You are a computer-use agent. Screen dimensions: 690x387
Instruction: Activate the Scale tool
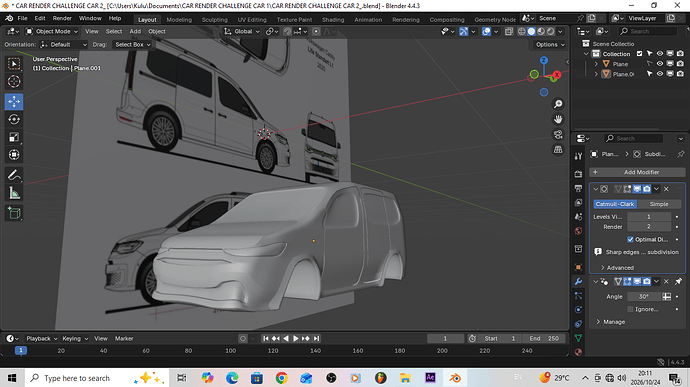point(14,137)
